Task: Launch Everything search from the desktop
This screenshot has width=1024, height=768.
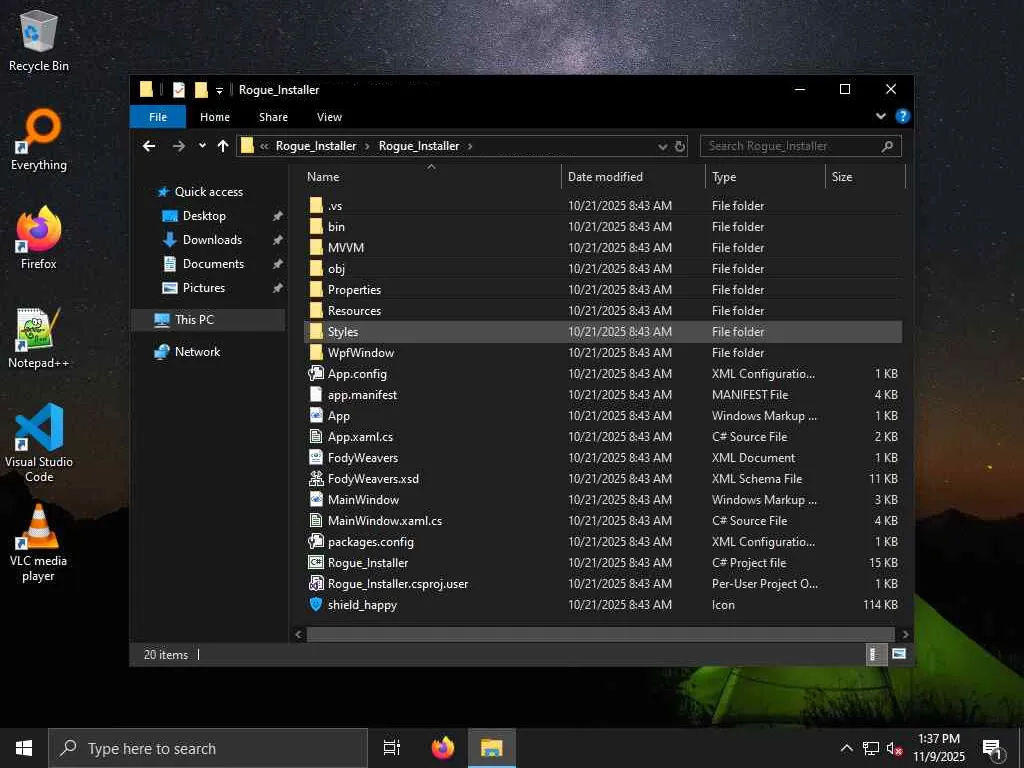Action: click(x=39, y=139)
